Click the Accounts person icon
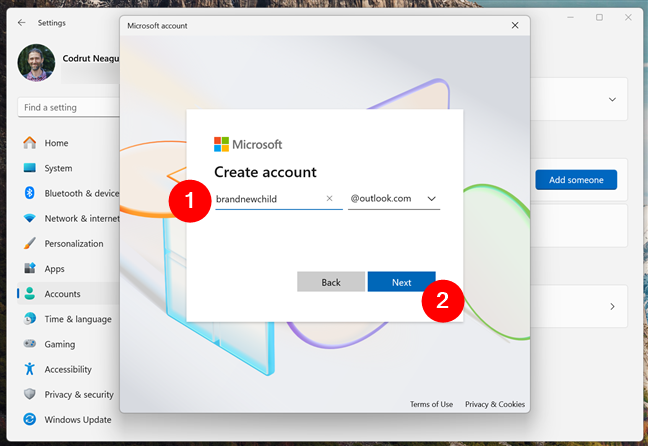 tap(29, 293)
